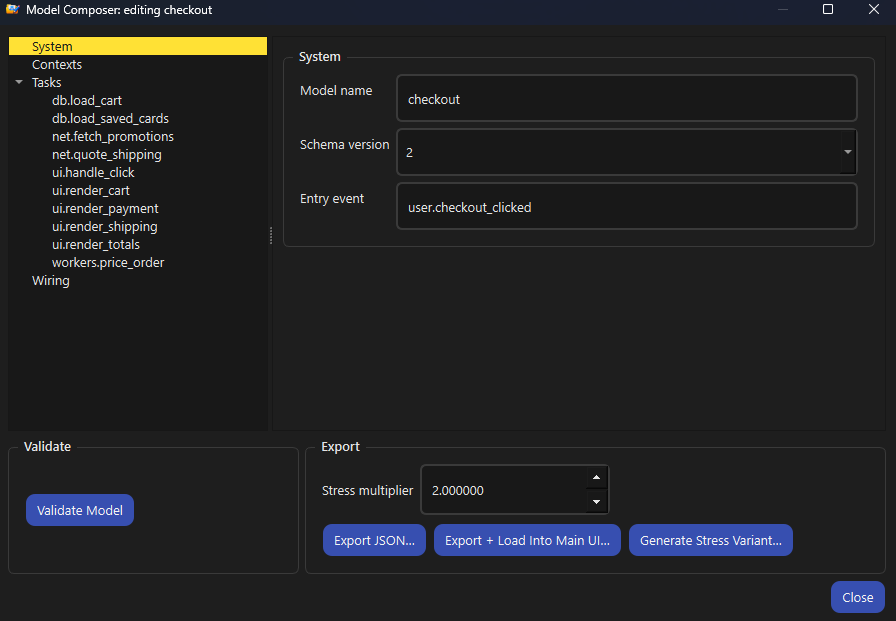The image size is (896, 621).
Task: Select the ui.render_payment task
Action: point(105,209)
